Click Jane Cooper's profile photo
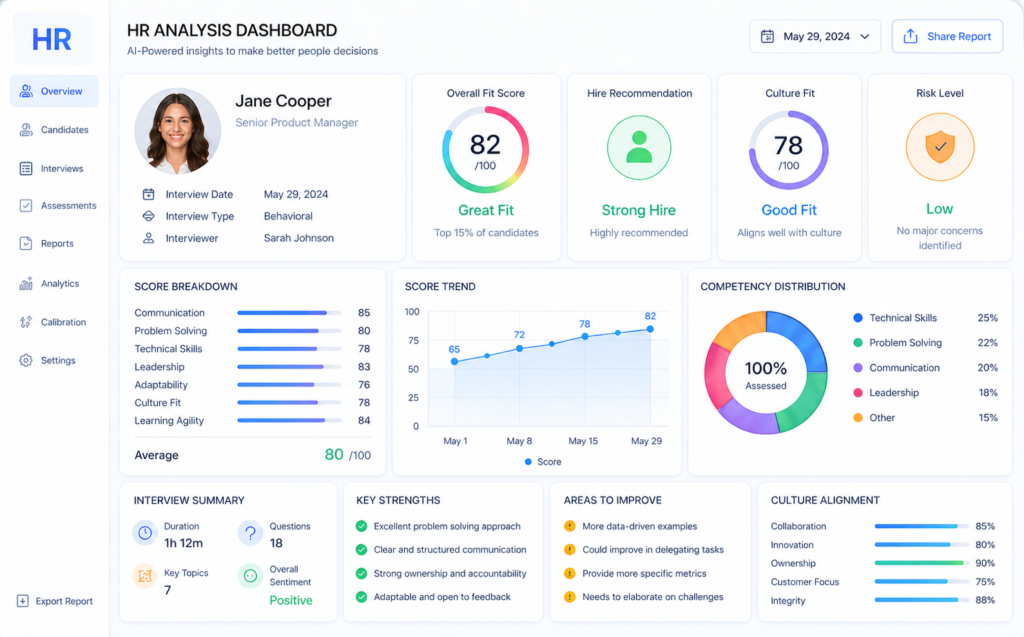The width and height of the screenshot is (1024, 637). pyautogui.click(x=178, y=131)
